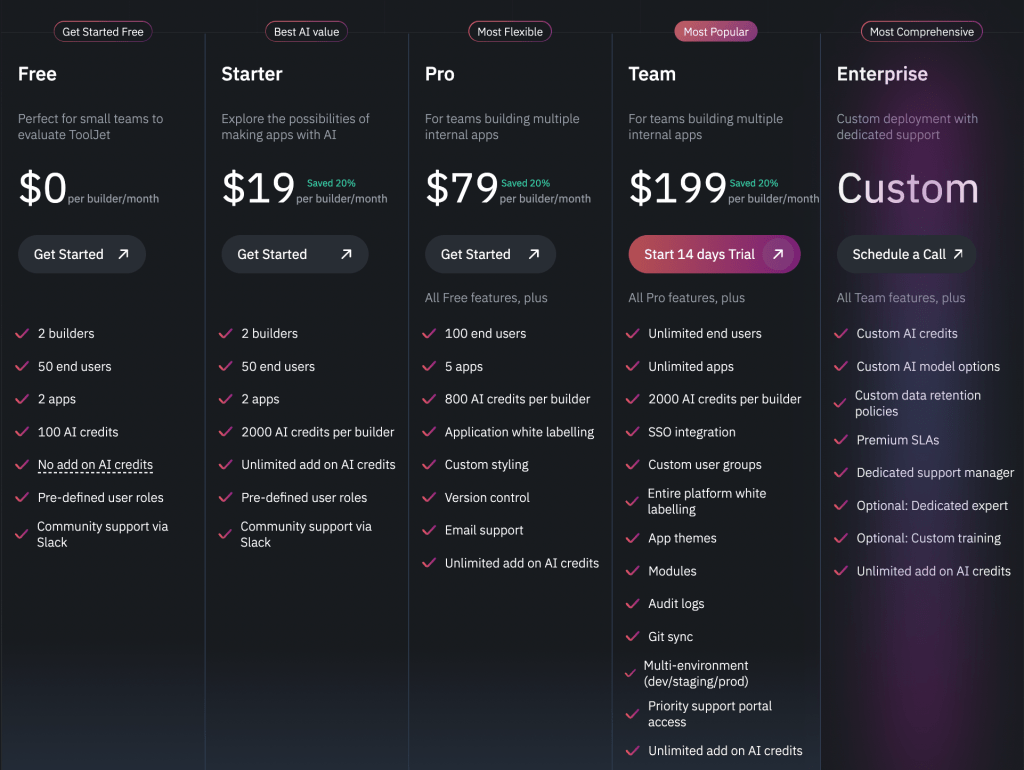Click Schedule a Call for Enterprise

pyautogui.click(x=905, y=254)
